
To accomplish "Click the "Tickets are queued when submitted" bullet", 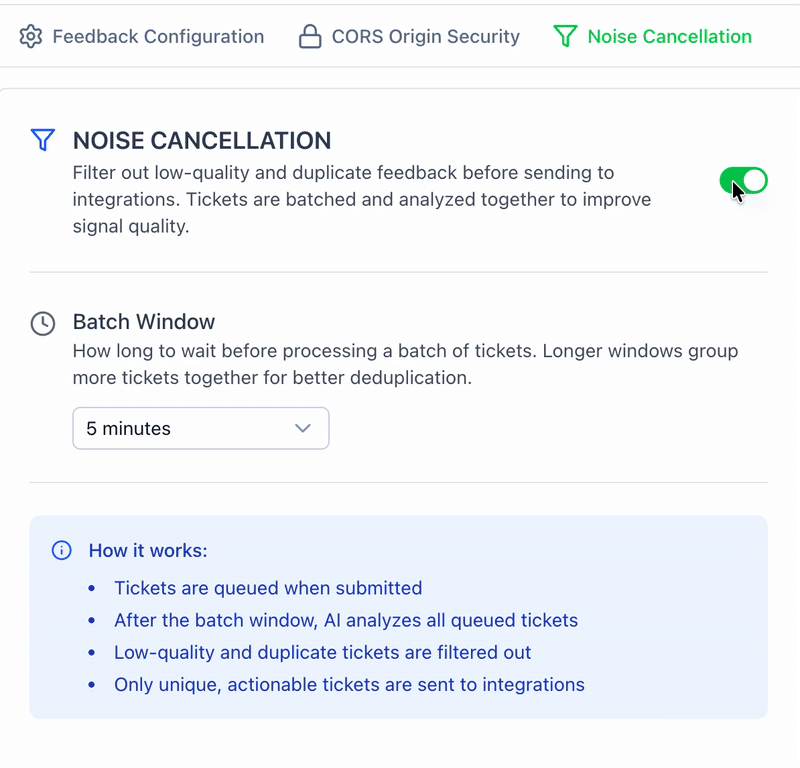I will 268,588.
